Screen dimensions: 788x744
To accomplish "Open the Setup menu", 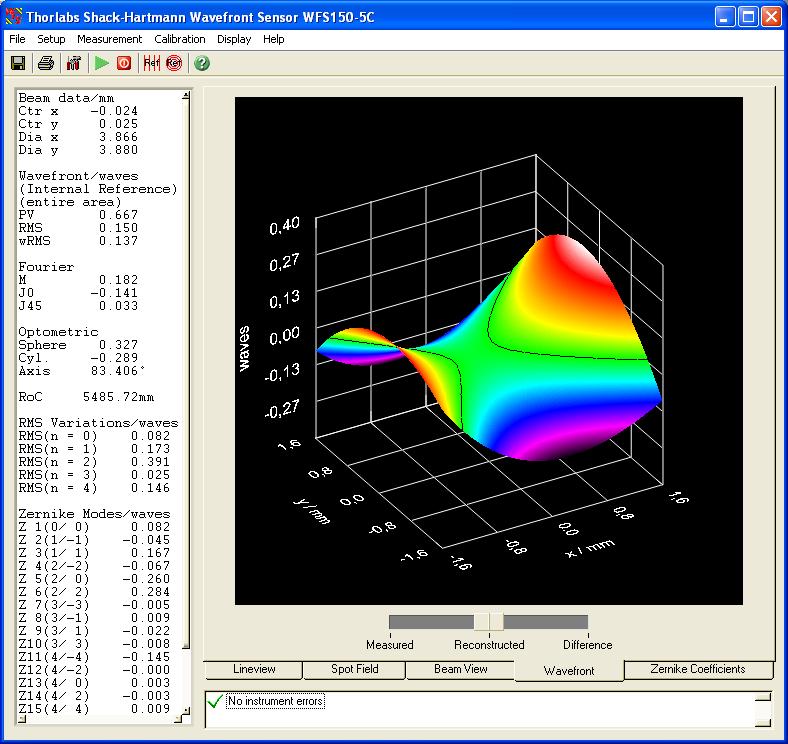I will [x=51, y=39].
